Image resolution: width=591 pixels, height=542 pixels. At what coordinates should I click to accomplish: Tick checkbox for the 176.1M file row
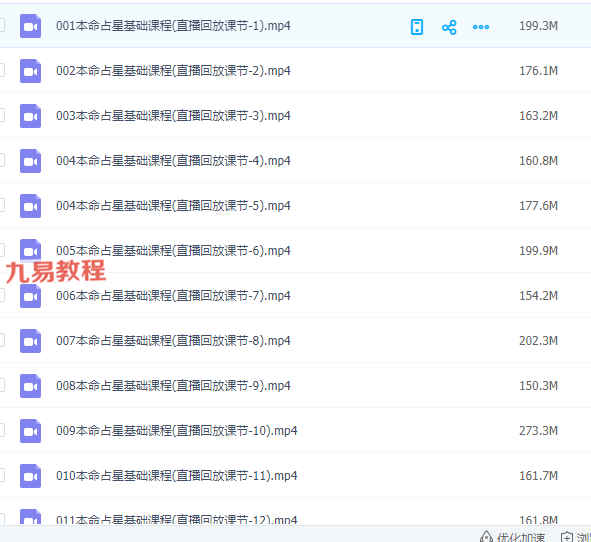1,70
